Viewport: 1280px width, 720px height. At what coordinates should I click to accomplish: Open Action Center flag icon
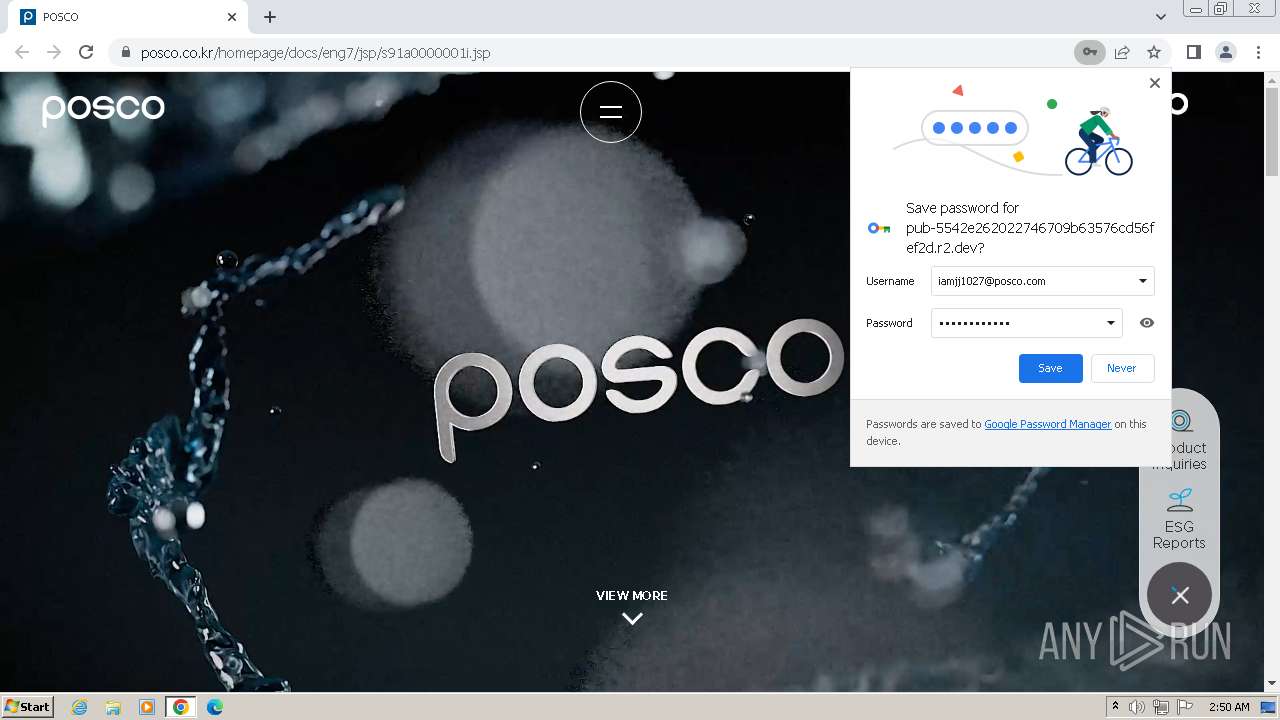[1185, 707]
